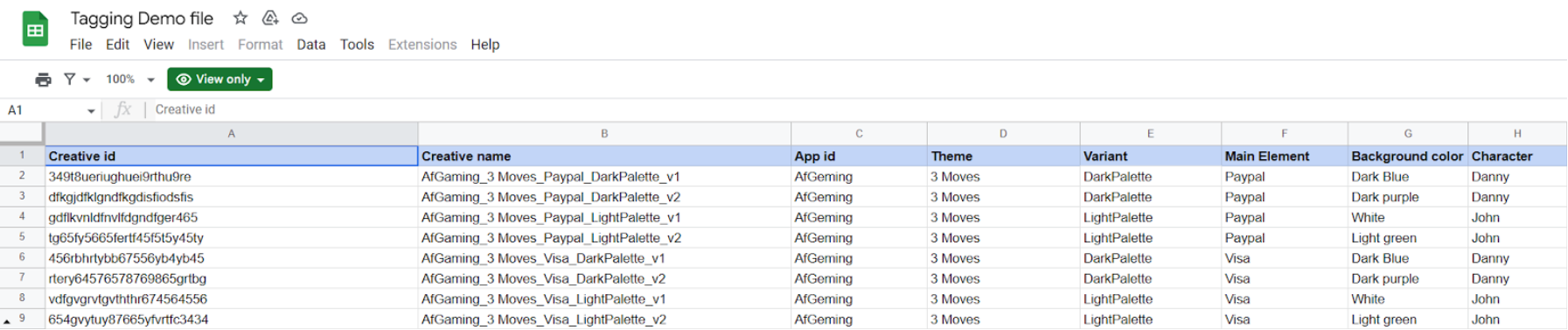The height and width of the screenshot is (330, 1568).
Task: Select column F header
Action: pos(1284,134)
